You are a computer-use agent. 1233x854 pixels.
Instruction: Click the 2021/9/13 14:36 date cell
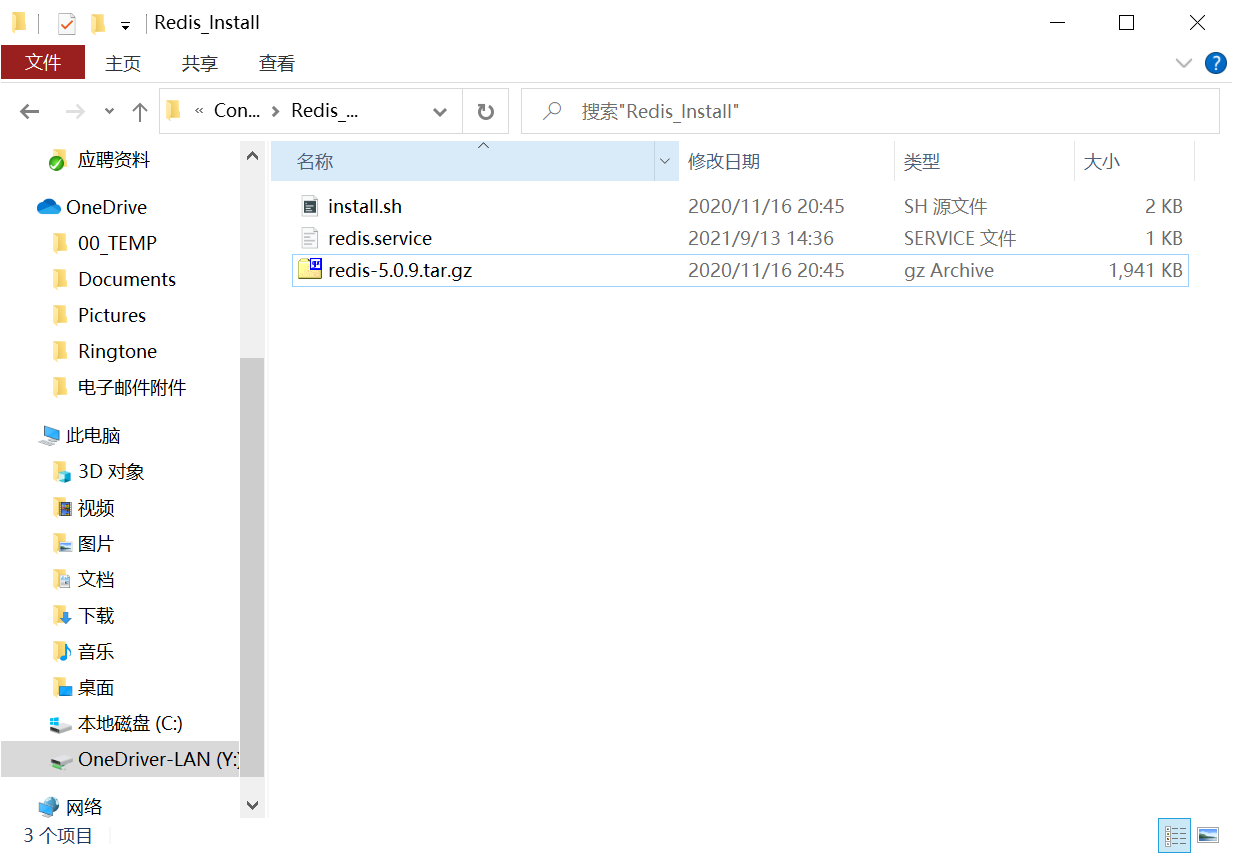coord(761,238)
